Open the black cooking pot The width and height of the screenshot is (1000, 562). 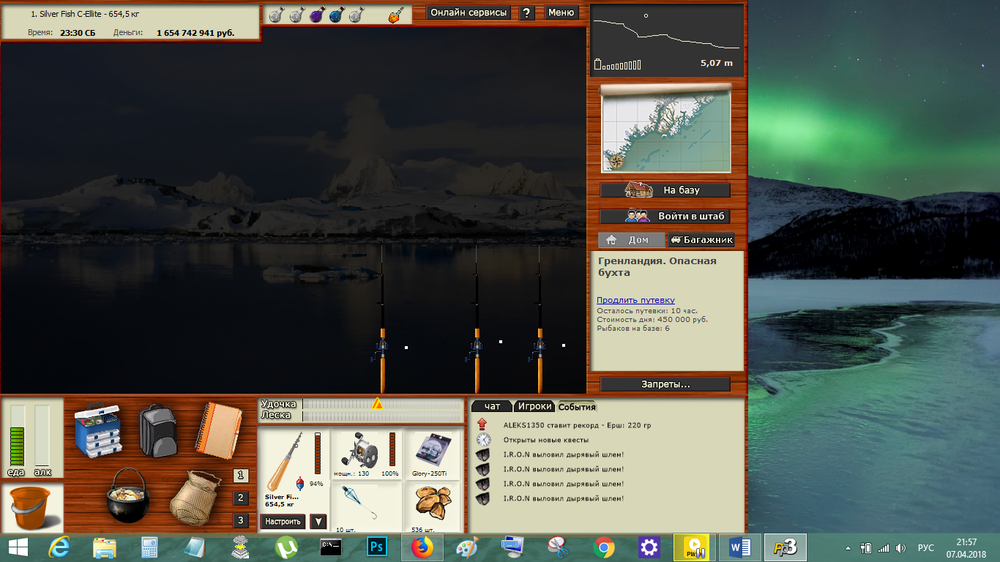(x=128, y=496)
